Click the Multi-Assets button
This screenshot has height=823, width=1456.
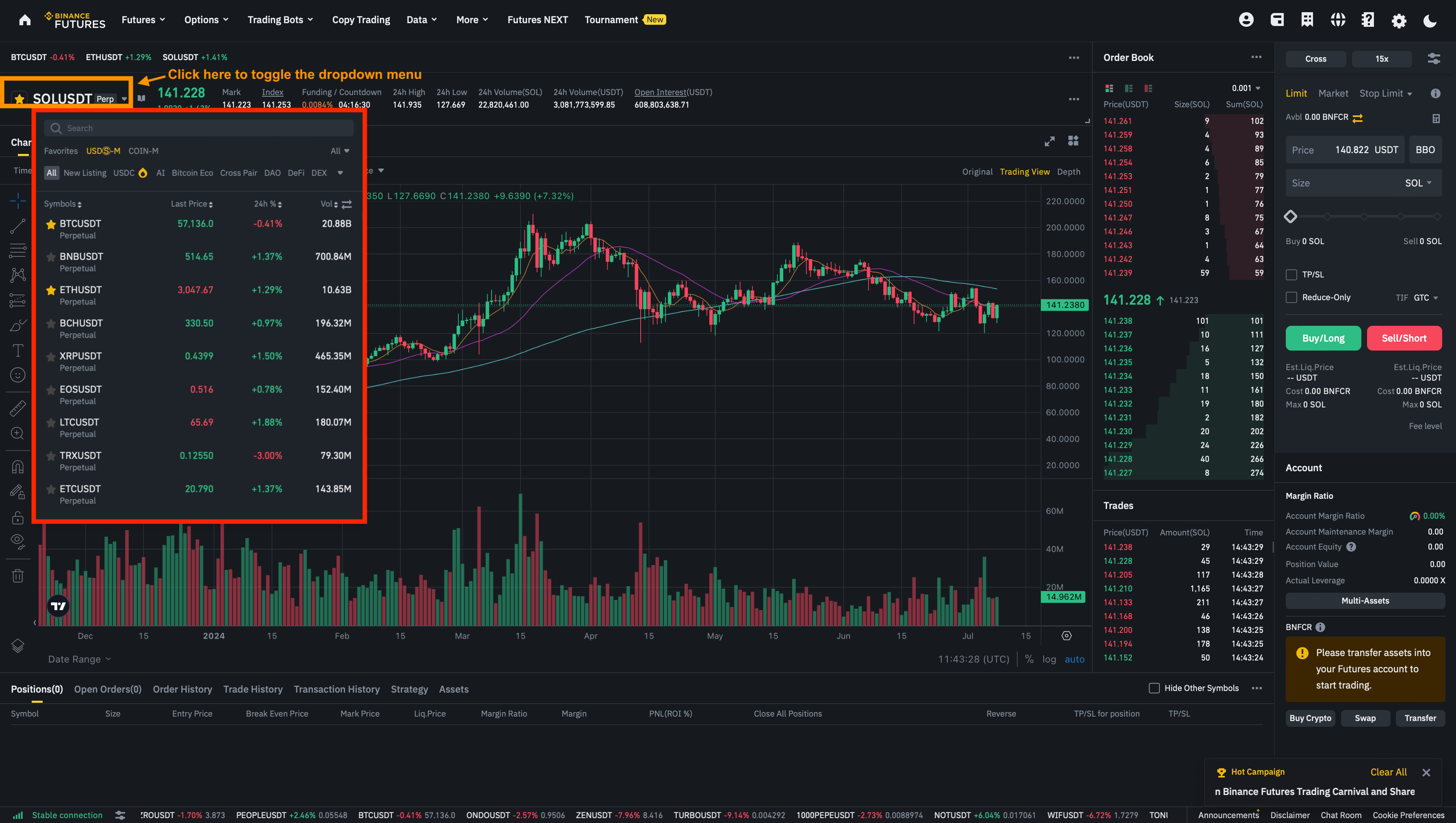point(1365,600)
